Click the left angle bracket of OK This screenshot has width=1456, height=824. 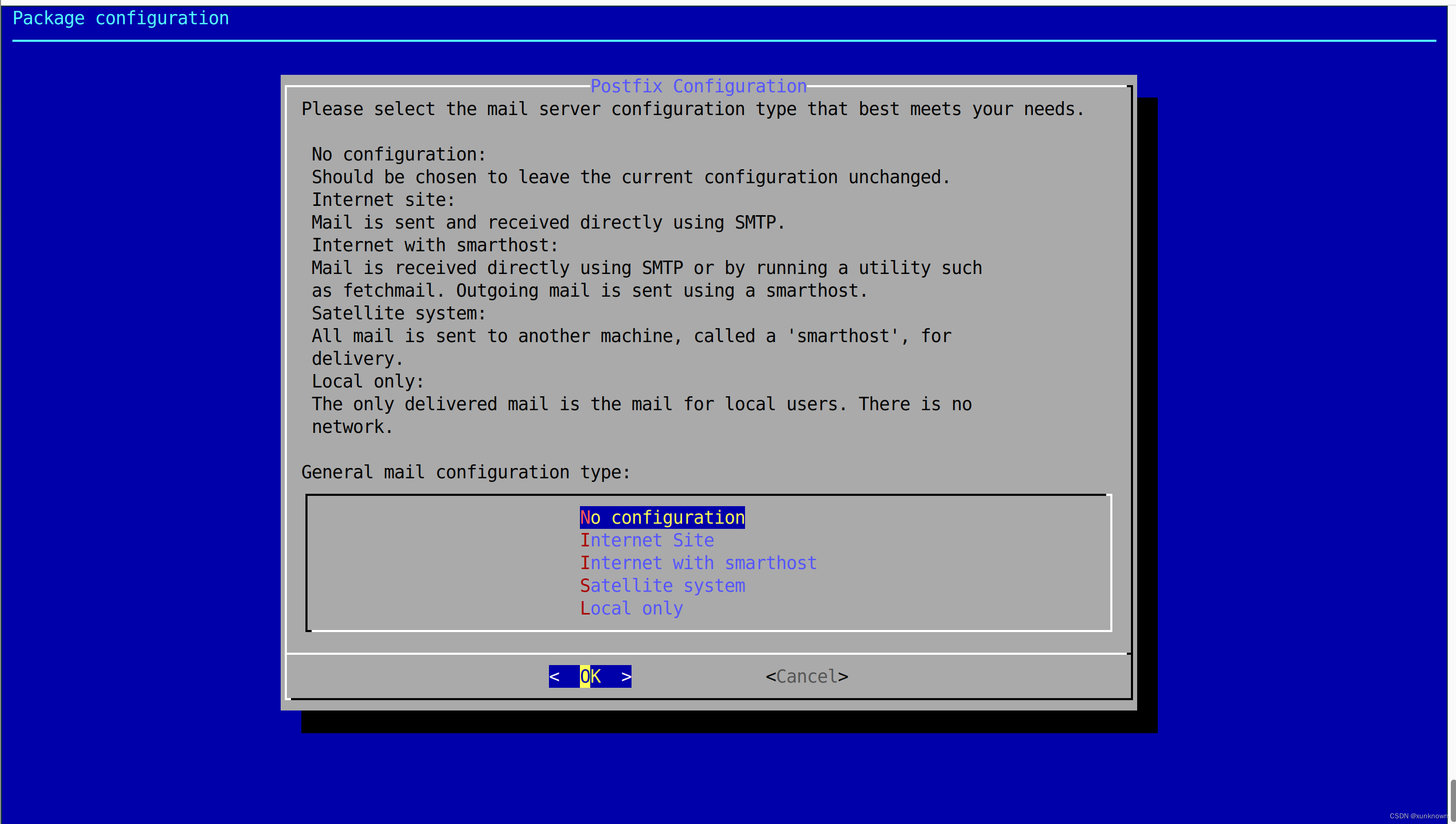point(555,676)
